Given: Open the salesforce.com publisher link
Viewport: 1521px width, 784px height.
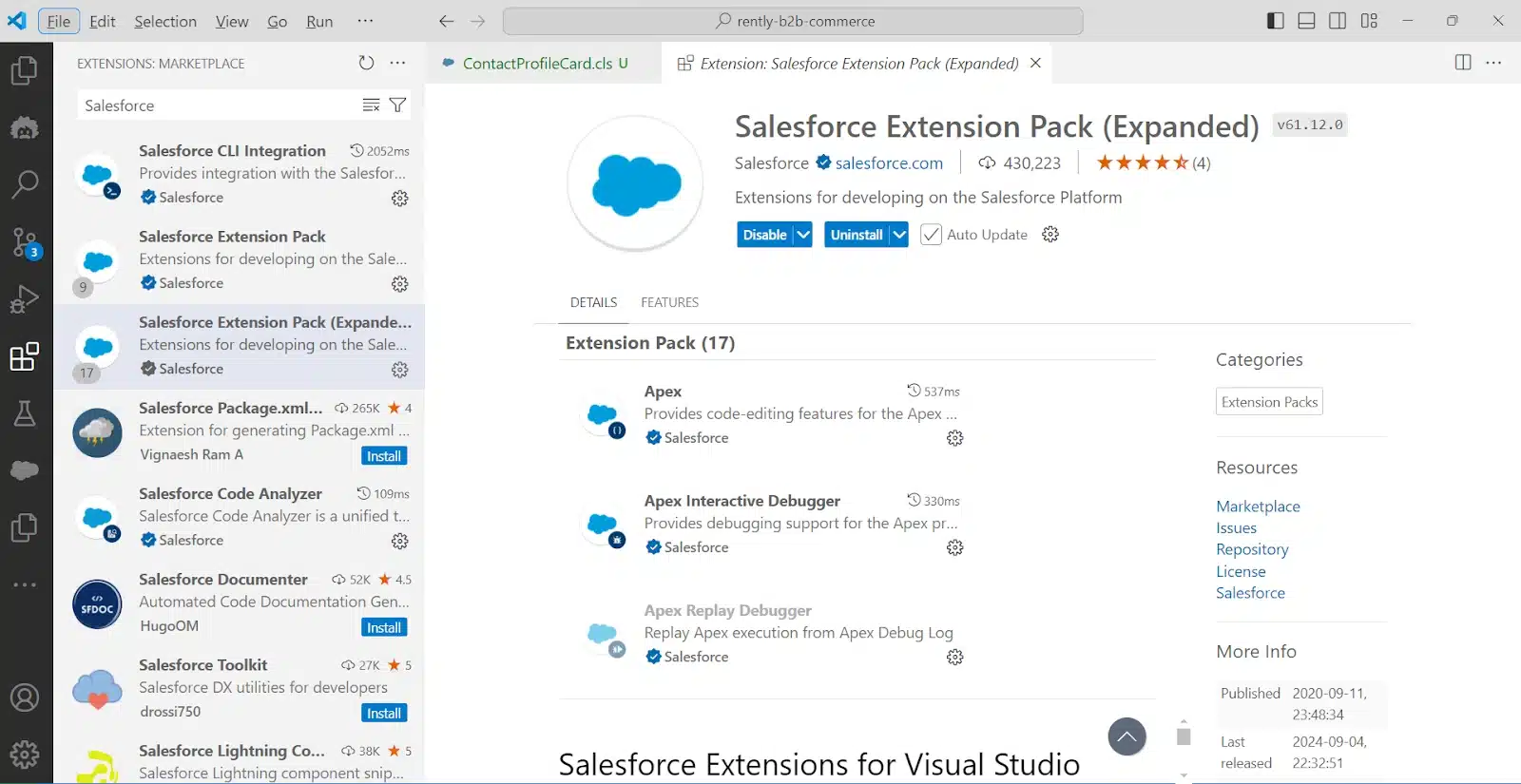Looking at the screenshot, I should pos(889,163).
